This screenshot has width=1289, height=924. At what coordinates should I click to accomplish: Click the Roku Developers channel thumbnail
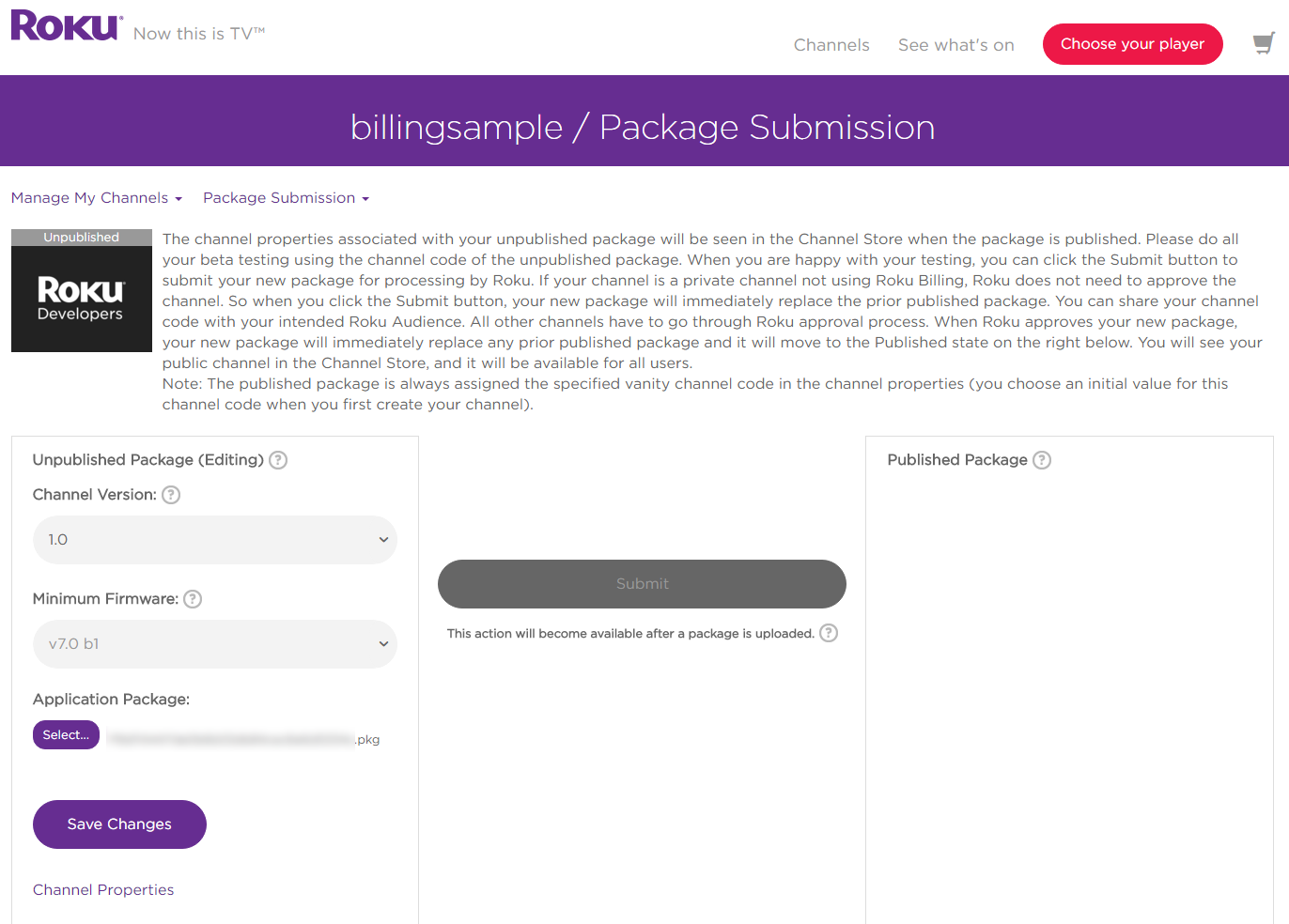pyautogui.click(x=82, y=291)
